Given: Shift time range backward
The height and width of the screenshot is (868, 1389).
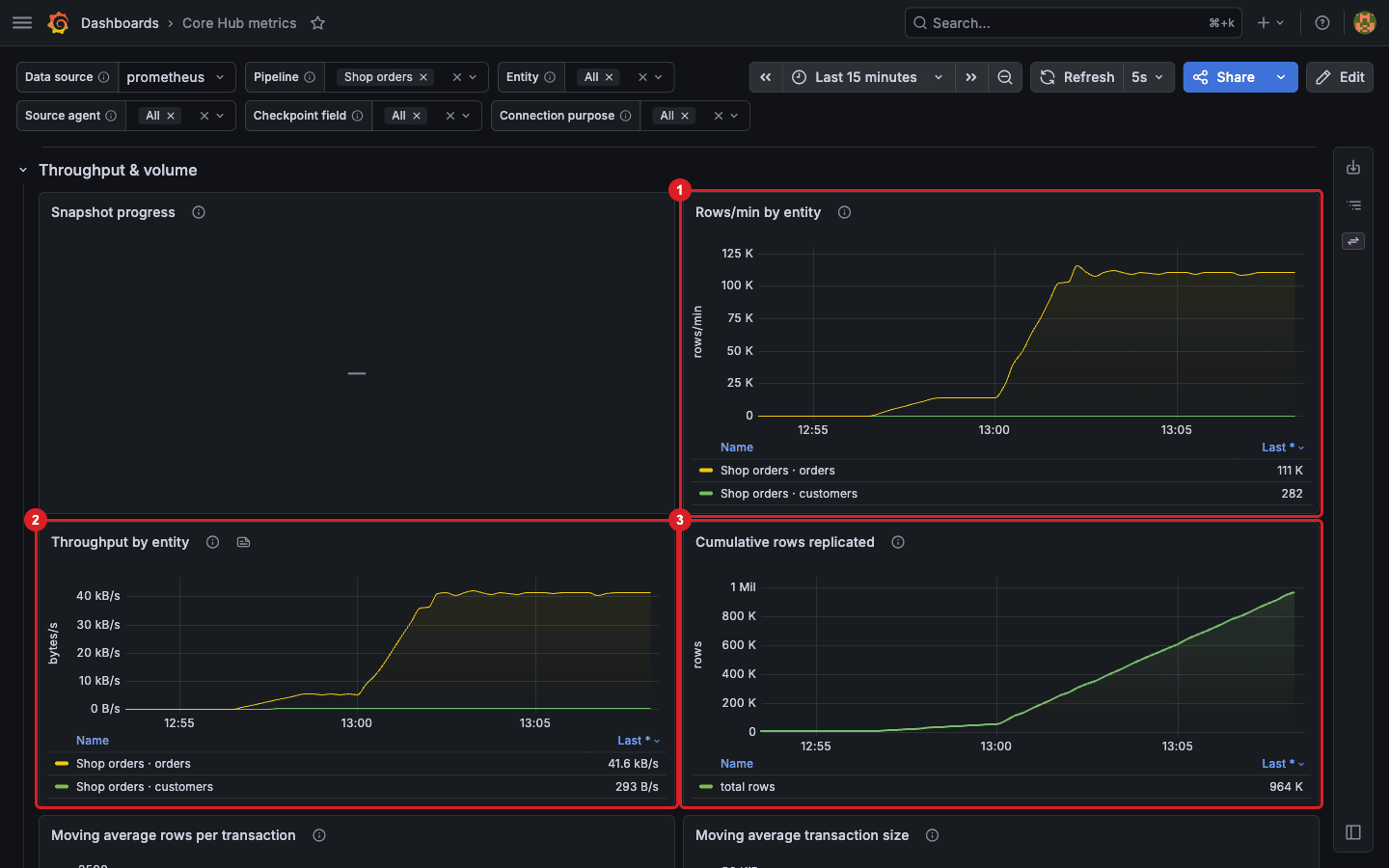Looking at the screenshot, I should [766, 77].
